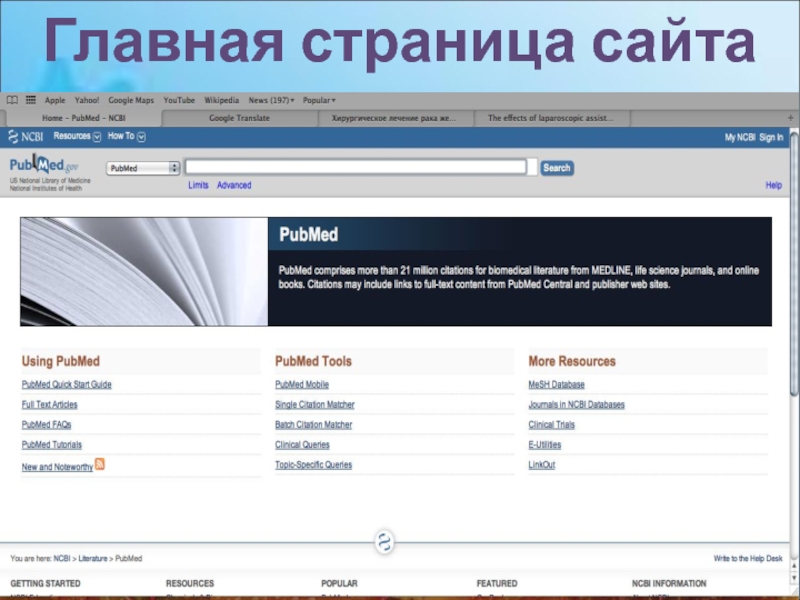Switch to the Хирургическое лечение рака tab
The width and height of the screenshot is (800, 600).
[394, 118]
